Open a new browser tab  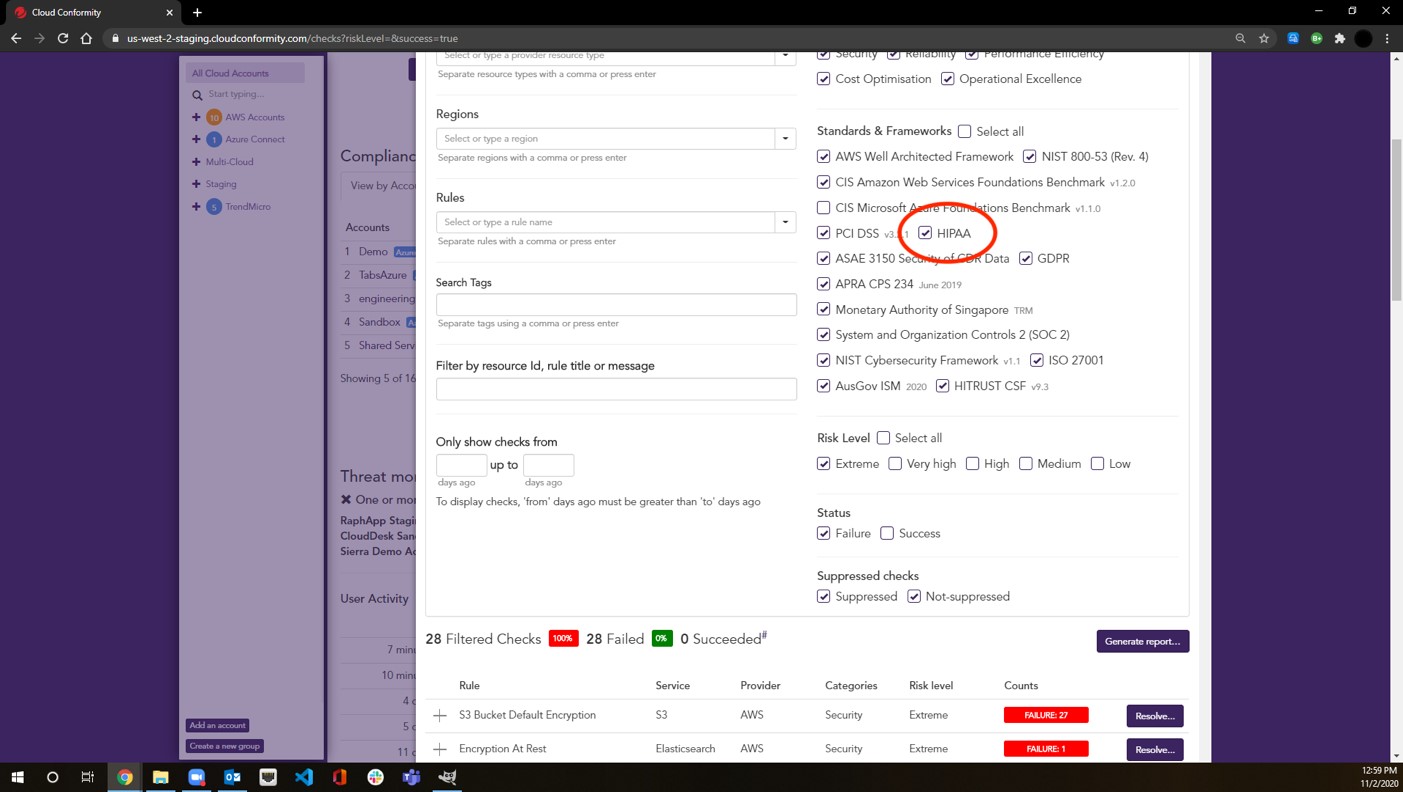(197, 12)
